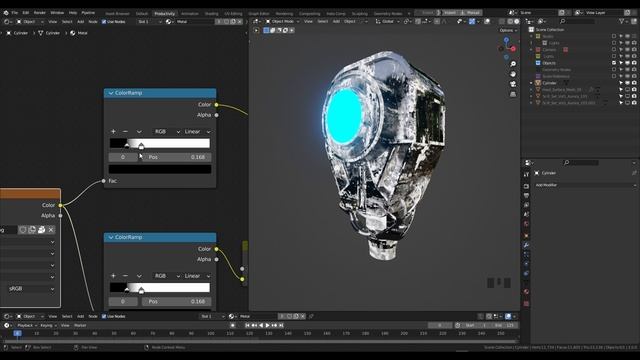The image size is (640, 360).
Task: Switch perspective/orthographic with the viewport grid gizmo
Action: coord(513,94)
